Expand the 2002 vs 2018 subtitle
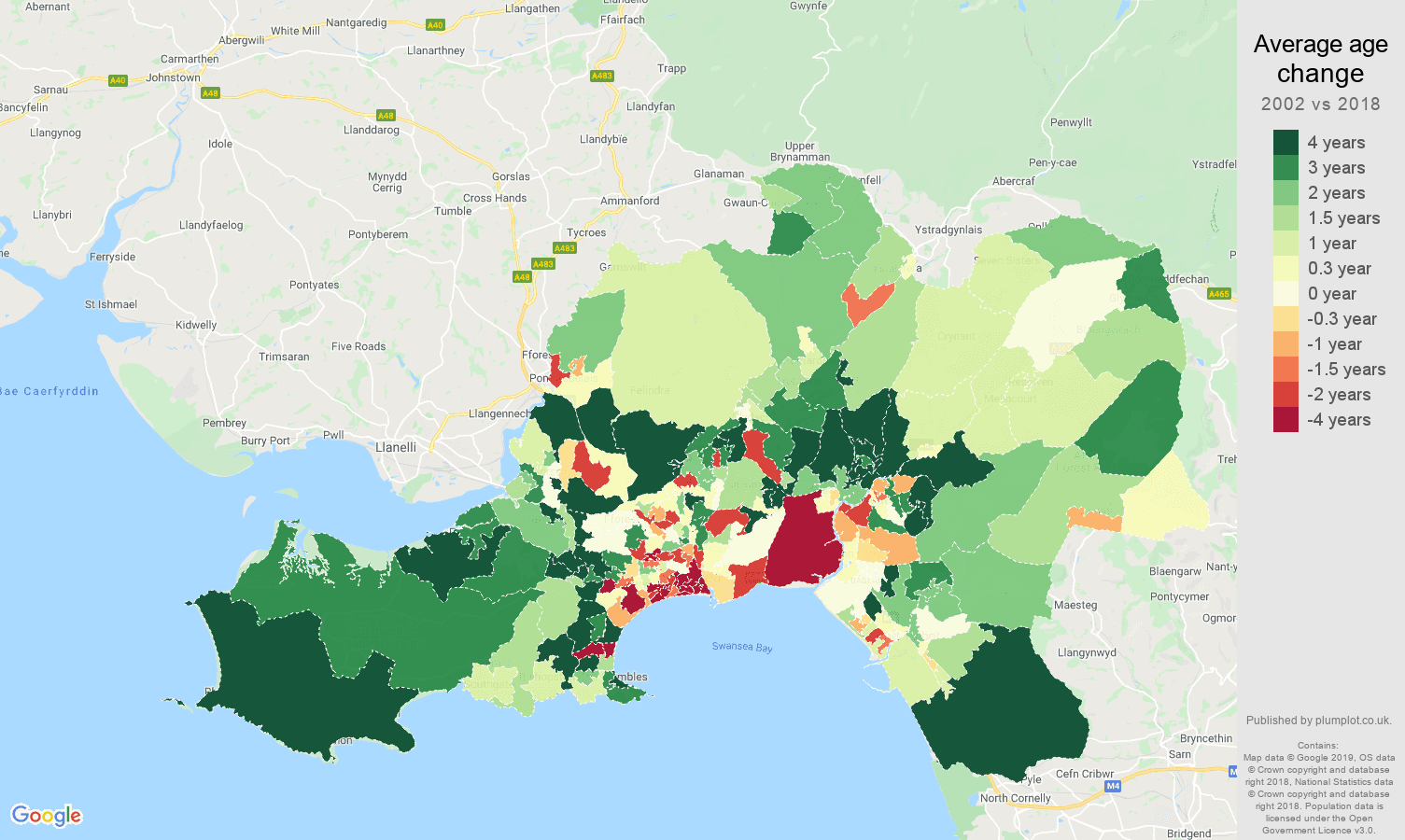The height and width of the screenshot is (840, 1405). pos(1321,104)
